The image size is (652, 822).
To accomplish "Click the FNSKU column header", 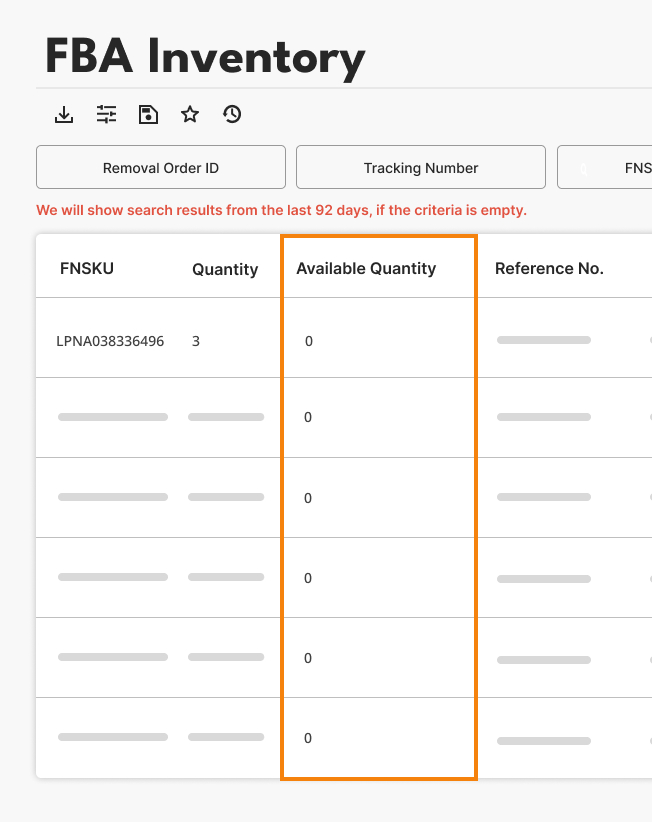I will pyautogui.click(x=87, y=268).
